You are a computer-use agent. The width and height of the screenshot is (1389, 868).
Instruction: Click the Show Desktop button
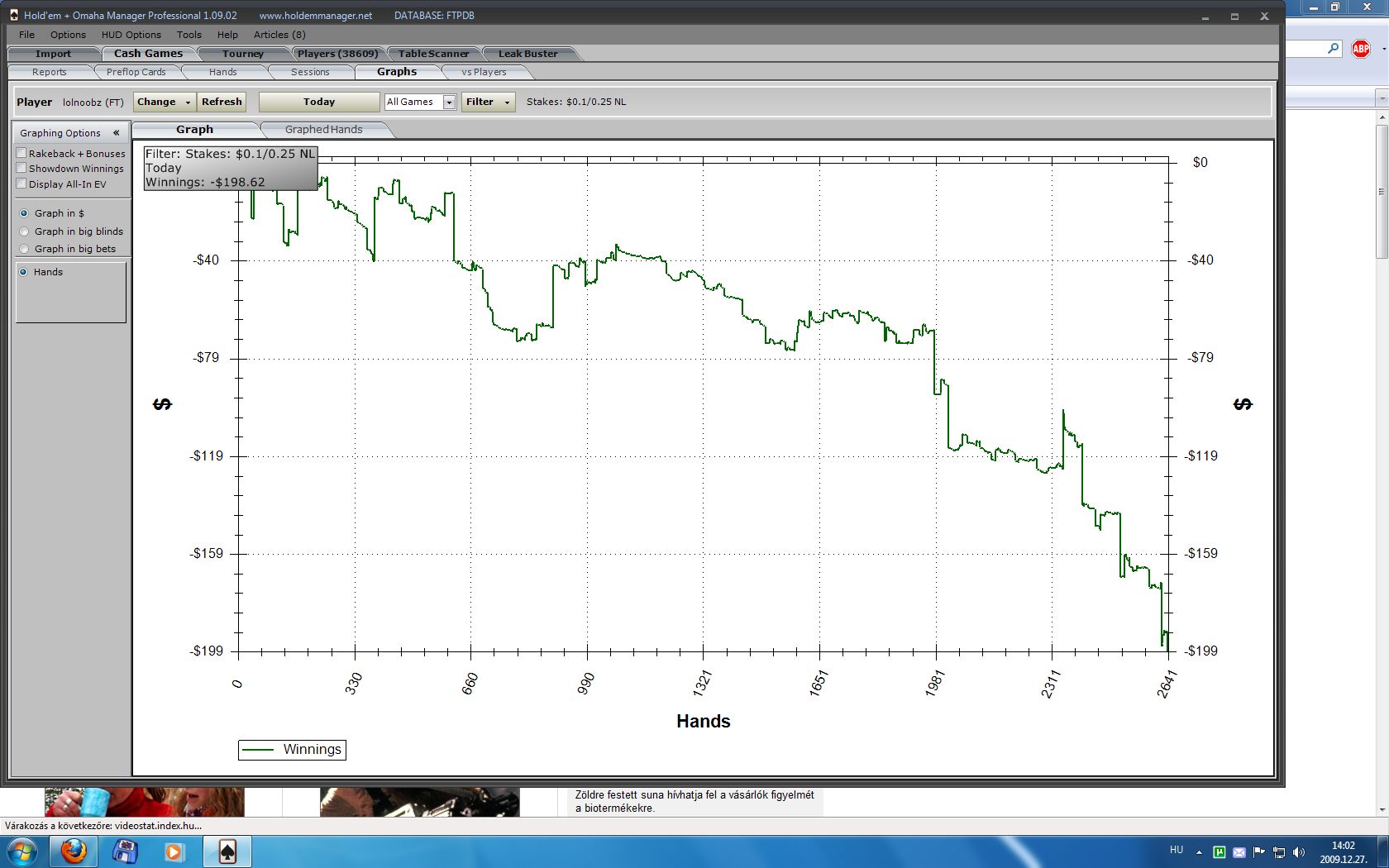[1382, 851]
